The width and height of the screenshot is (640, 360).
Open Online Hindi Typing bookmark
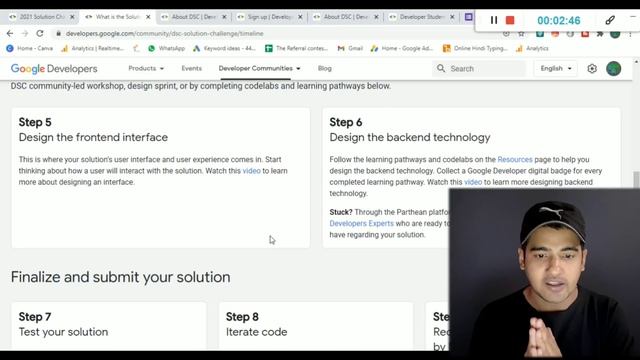(475, 48)
